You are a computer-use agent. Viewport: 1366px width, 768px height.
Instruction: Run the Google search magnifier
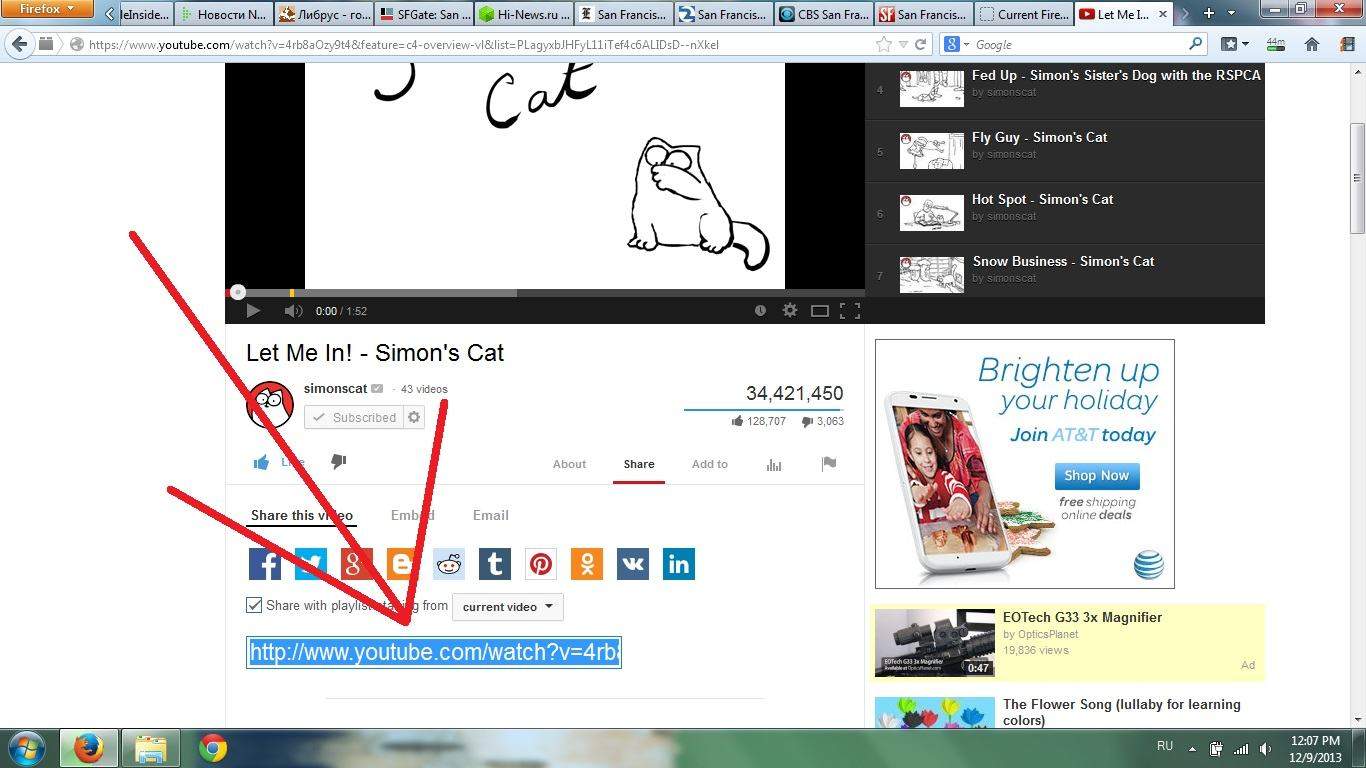(1195, 44)
